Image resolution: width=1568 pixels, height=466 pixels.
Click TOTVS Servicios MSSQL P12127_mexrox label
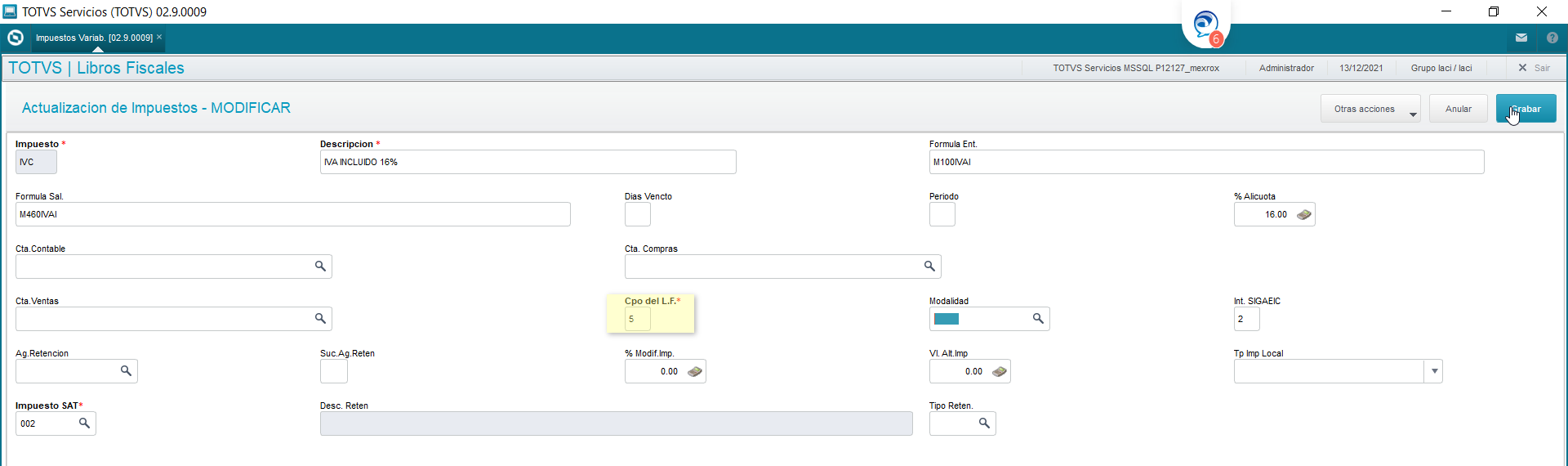[1136, 68]
